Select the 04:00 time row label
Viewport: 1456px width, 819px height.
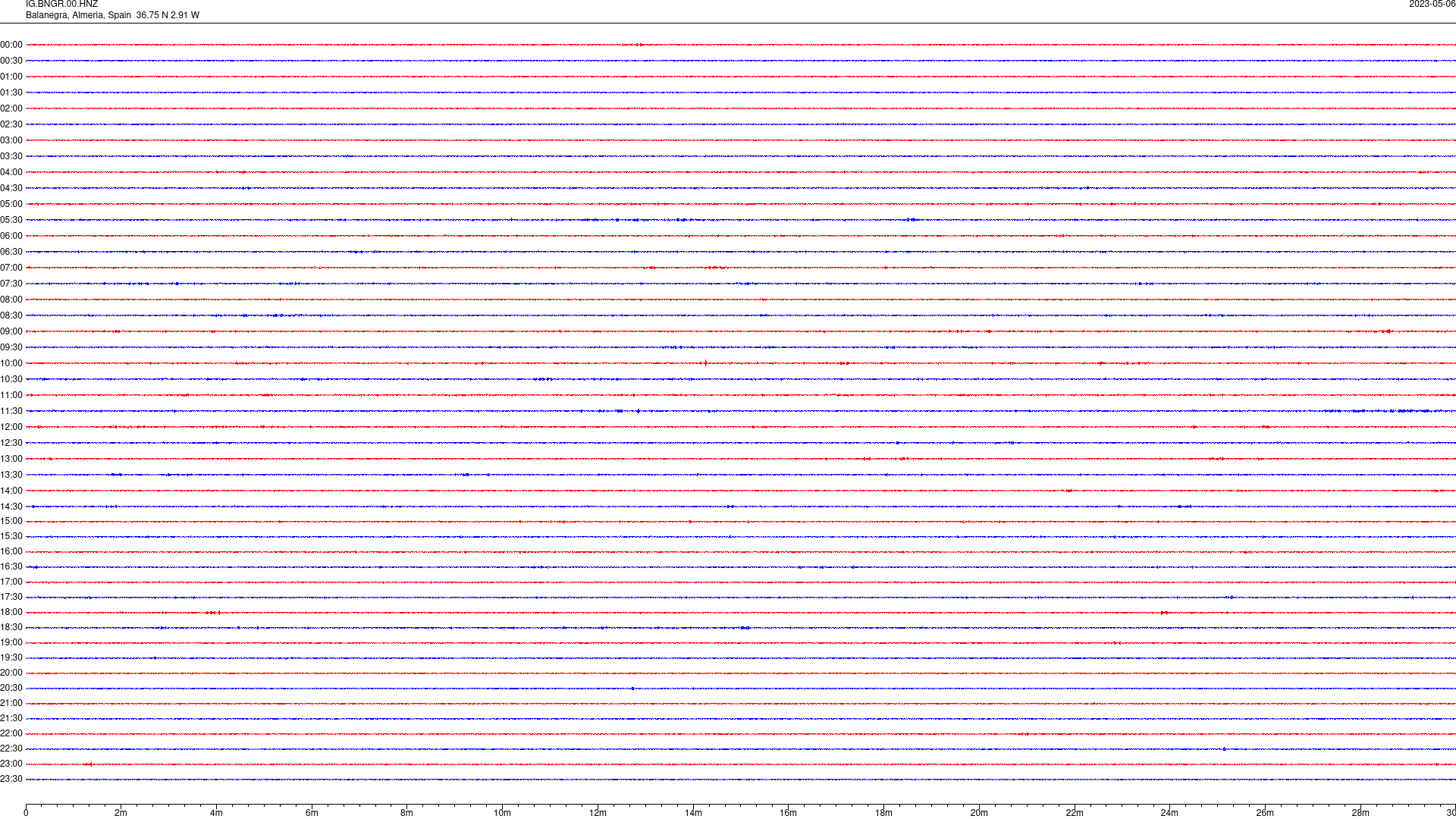(11, 172)
